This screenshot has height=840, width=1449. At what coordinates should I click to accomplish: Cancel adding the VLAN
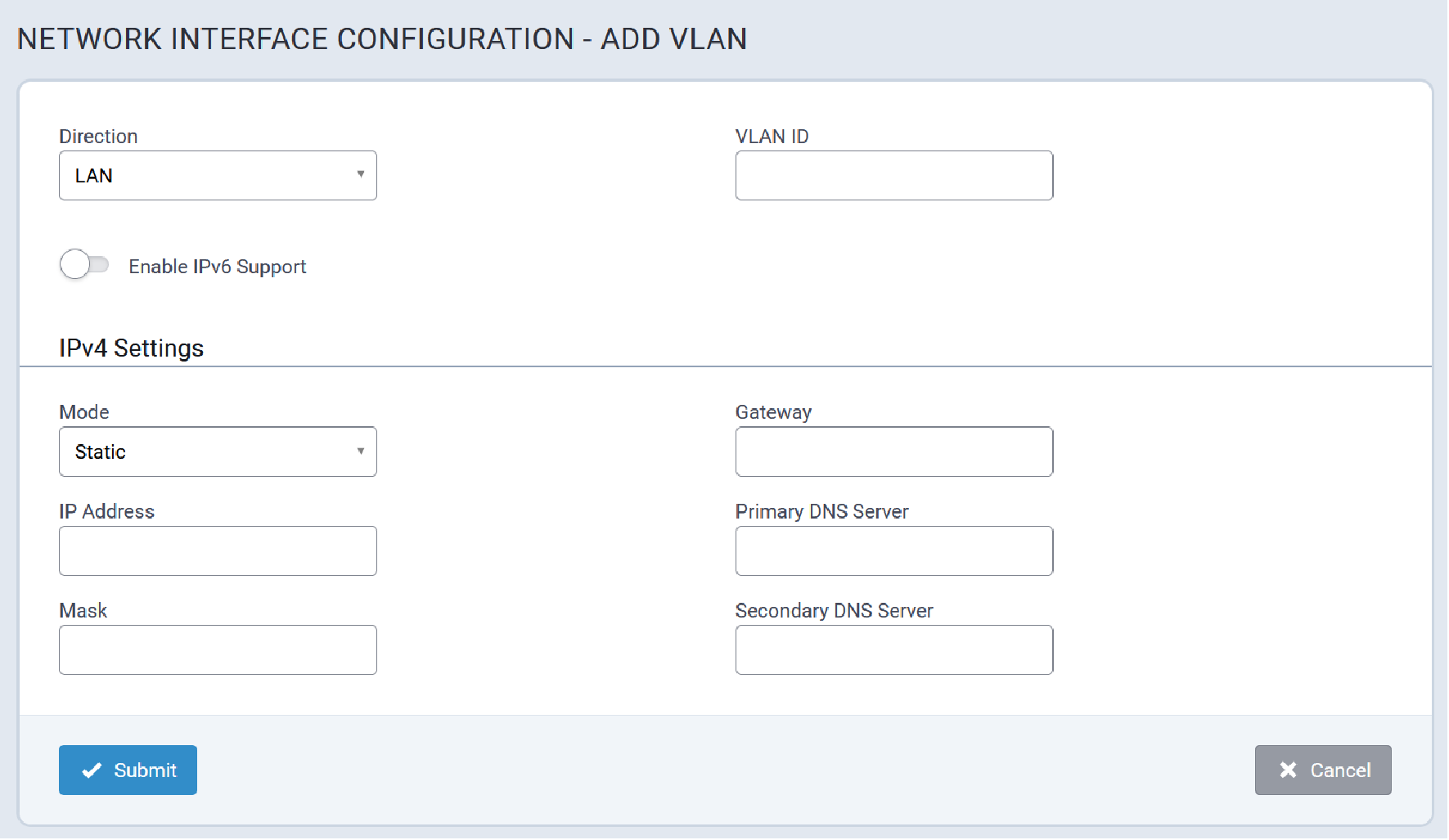pos(1322,770)
